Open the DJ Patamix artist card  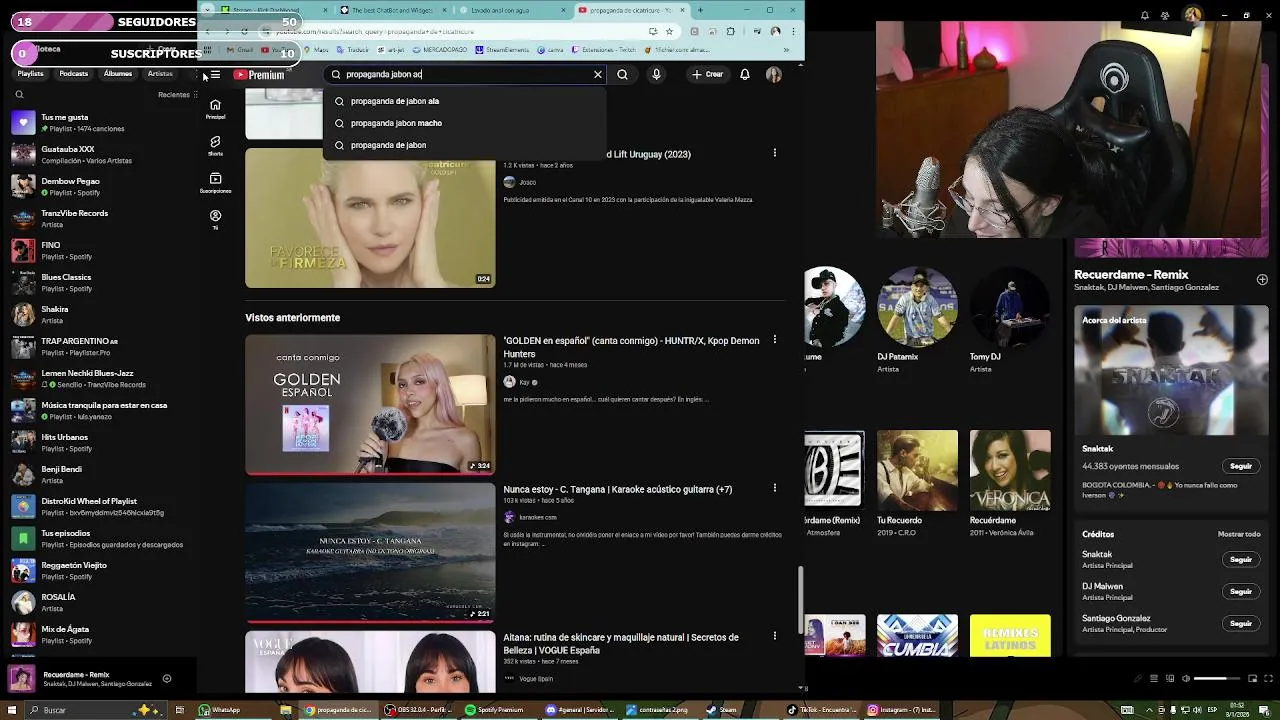917,320
